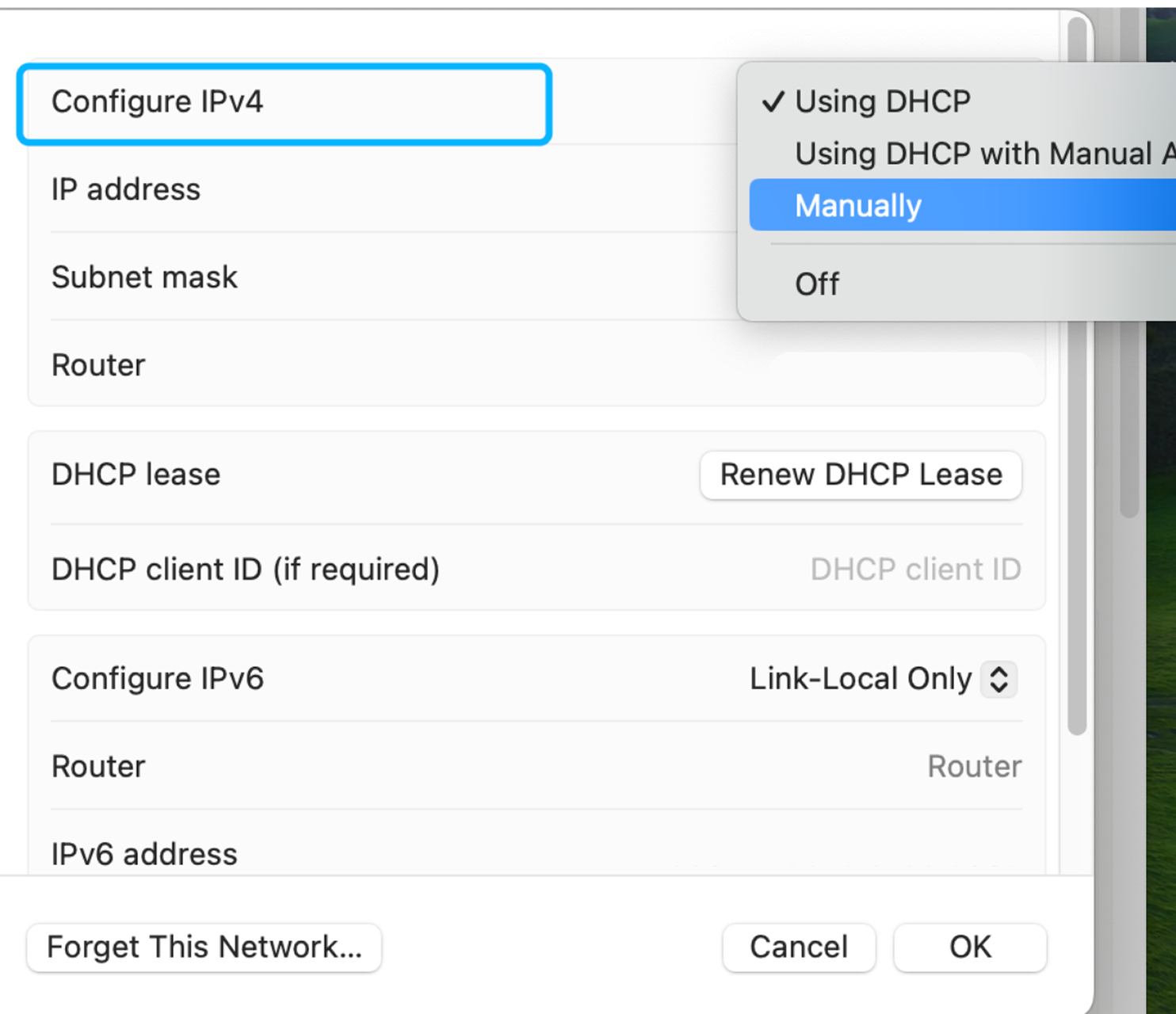Viewport: 1176px width, 1014px height.
Task: Click Cancel to dismiss the dialog
Action: [x=798, y=947]
